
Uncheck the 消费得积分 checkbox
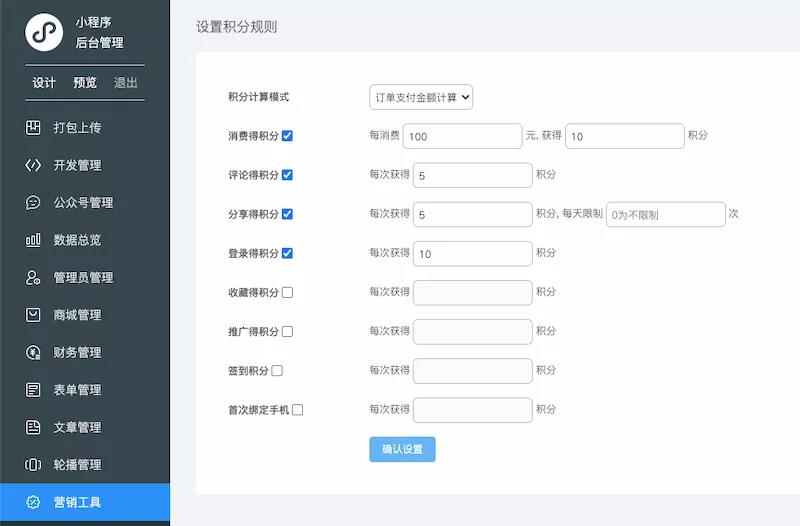288,136
